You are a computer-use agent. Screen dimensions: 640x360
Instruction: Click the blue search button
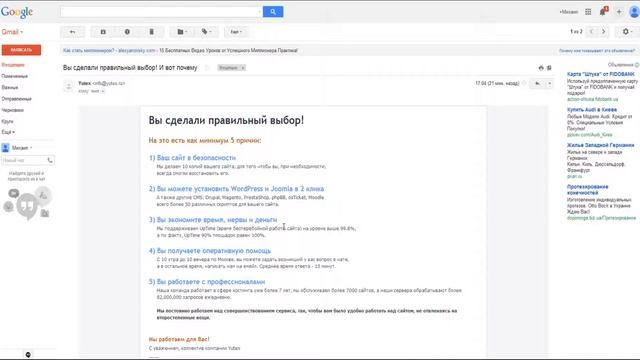pos(273,12)
